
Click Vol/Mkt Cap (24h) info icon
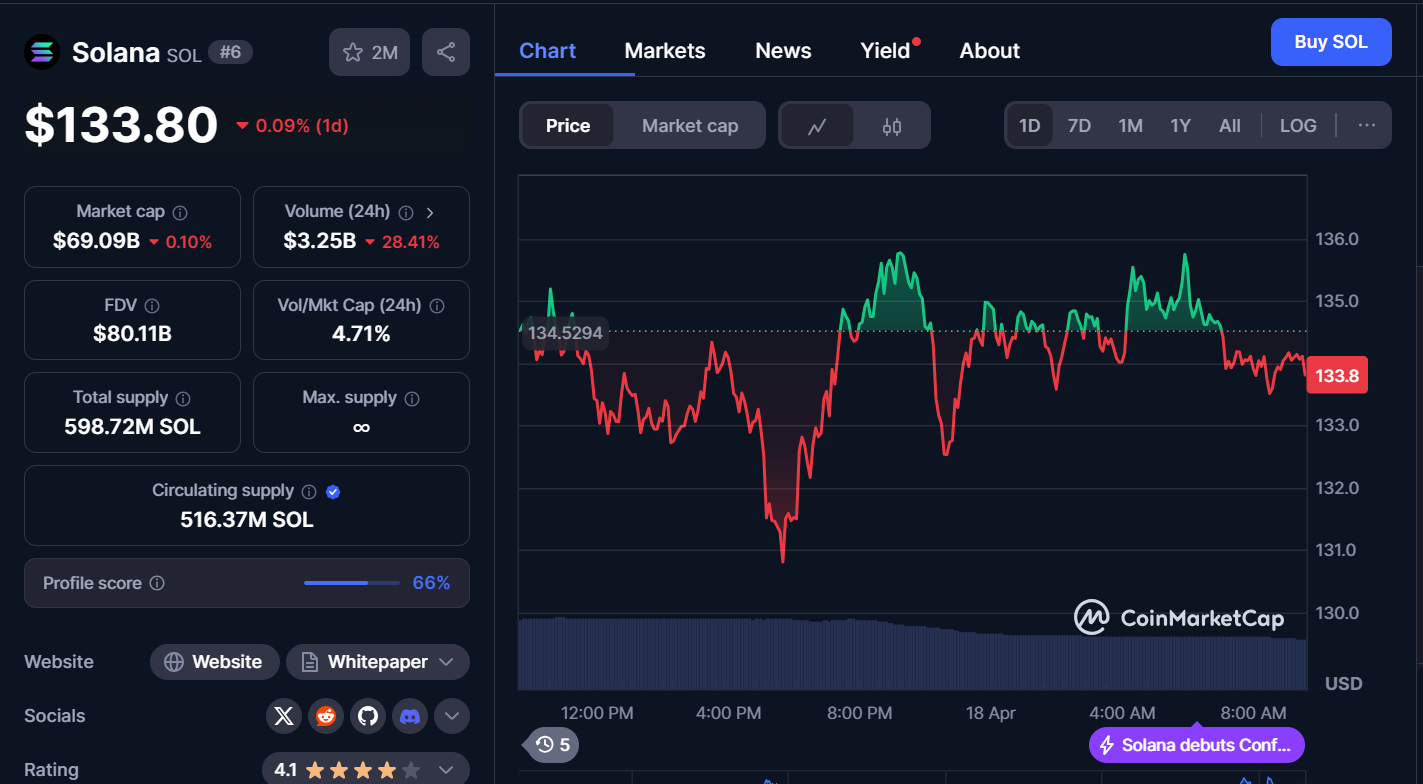click(x=437, y=306)
